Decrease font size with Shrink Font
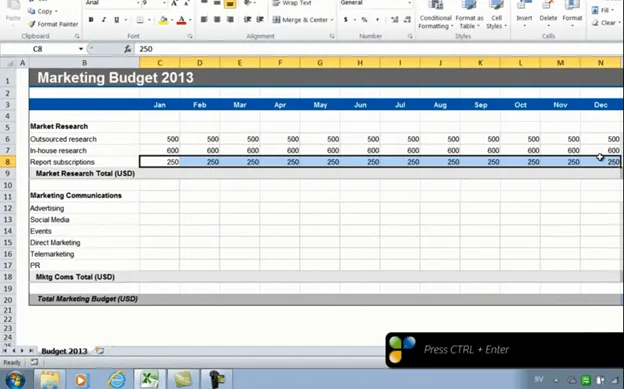This screenshot has width=624, height=389. pos(186,3)
